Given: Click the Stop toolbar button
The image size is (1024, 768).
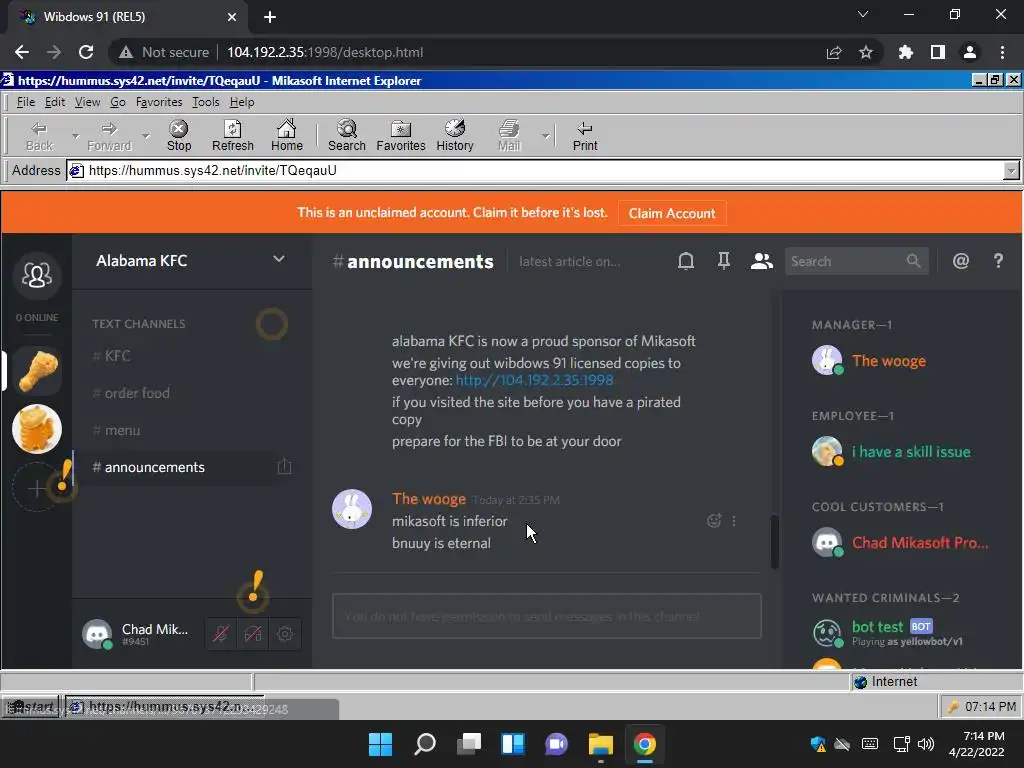Looking at the screenshot, I should point(178,136).
